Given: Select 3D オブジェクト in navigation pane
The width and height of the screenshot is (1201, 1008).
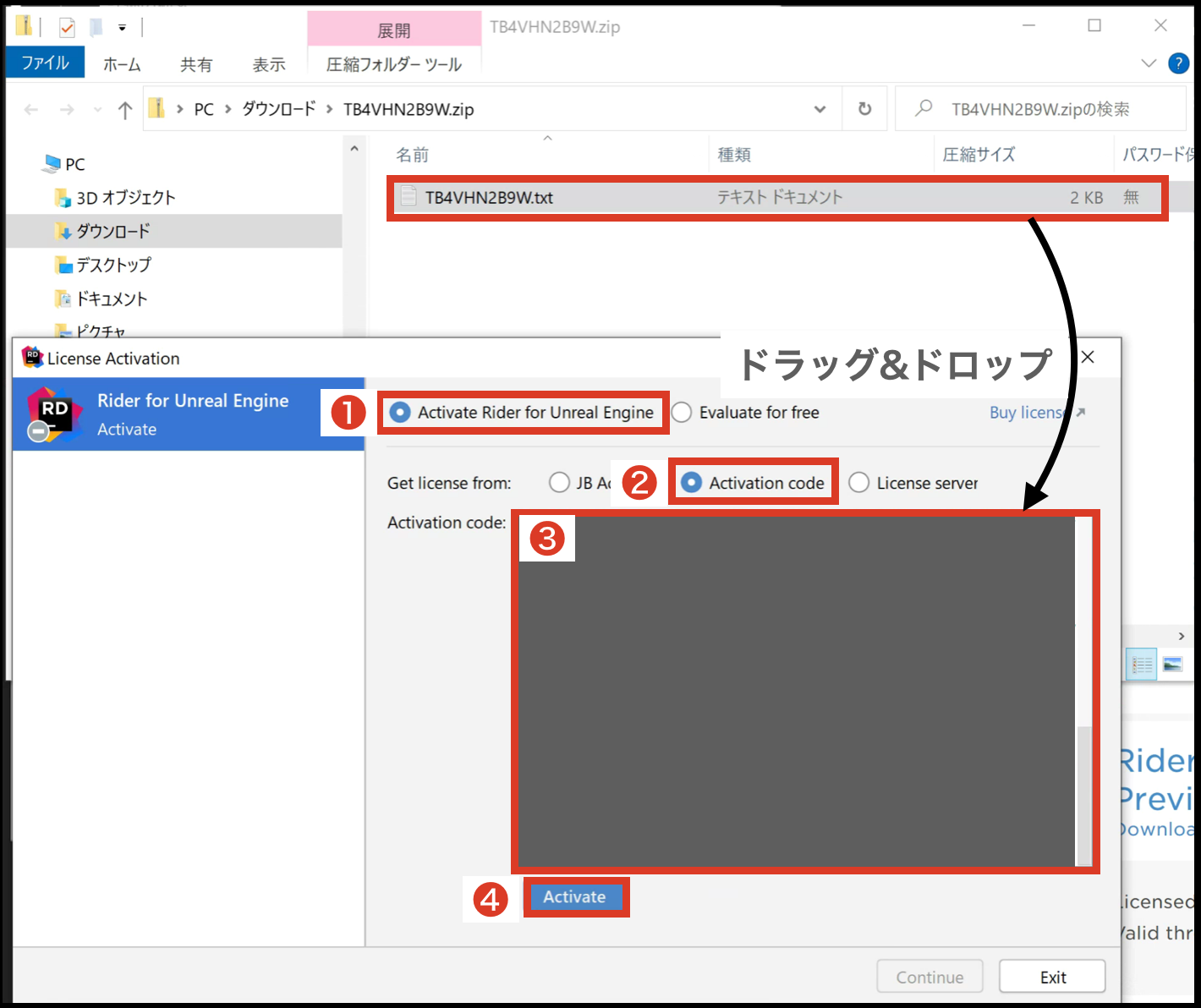Looking at the screenshot, I should pos(116,198).
